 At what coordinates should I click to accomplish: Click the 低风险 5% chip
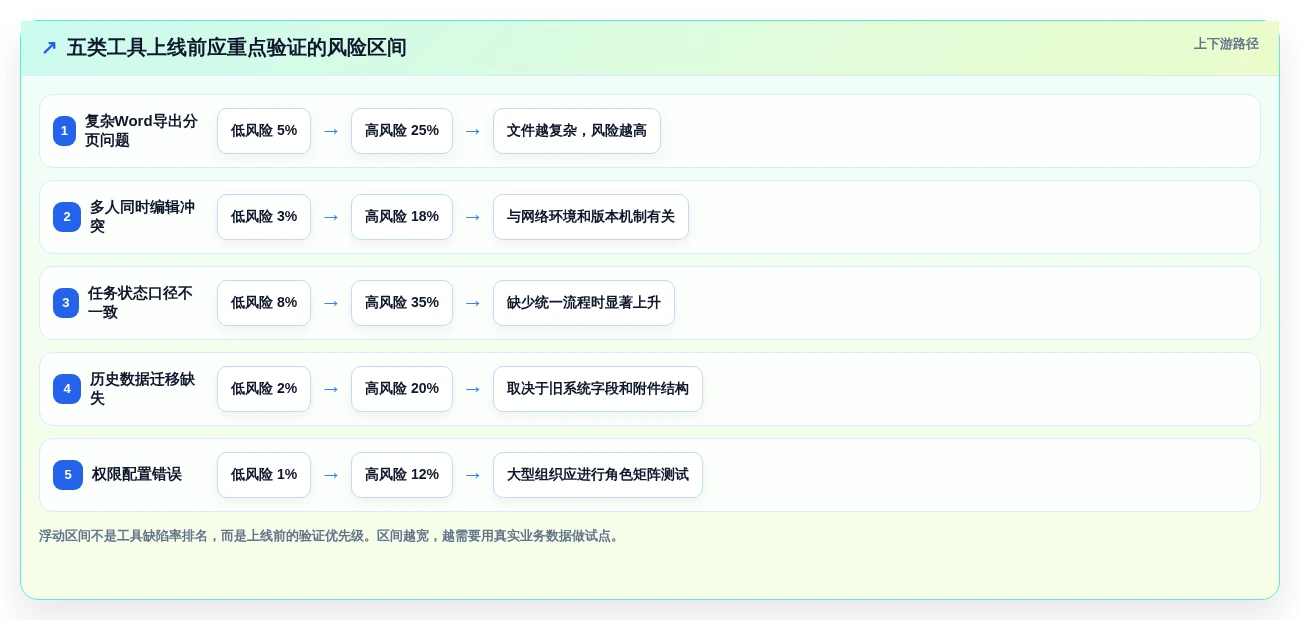pyautogui.click(x=264, y=131)
